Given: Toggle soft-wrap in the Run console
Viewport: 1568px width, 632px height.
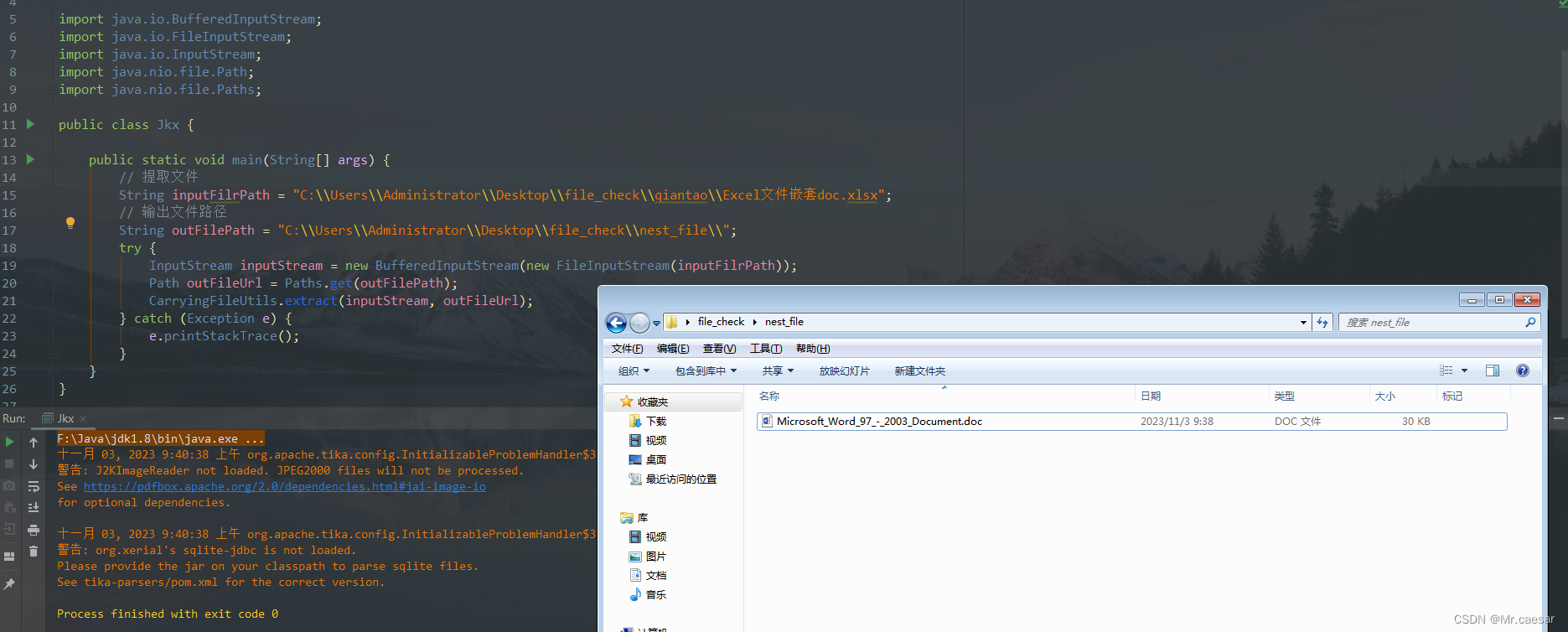Looking at the screenshot, I should [x=34, y=486].
